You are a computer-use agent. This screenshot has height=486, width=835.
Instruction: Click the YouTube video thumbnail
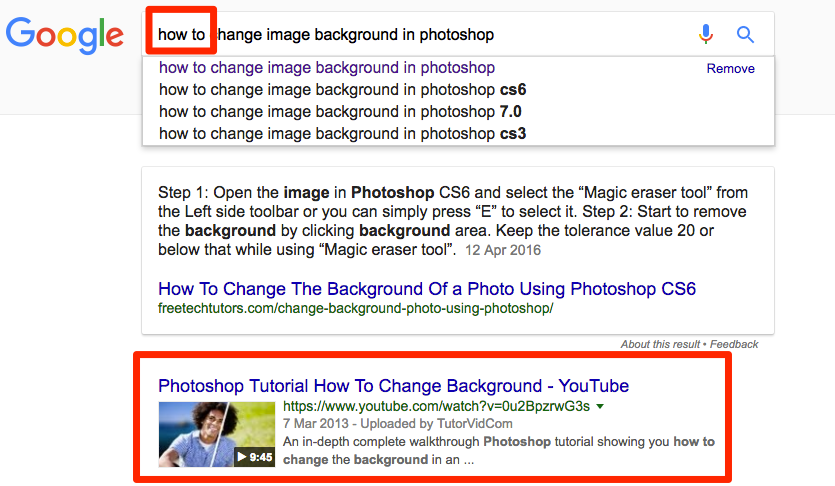(217, 434)
